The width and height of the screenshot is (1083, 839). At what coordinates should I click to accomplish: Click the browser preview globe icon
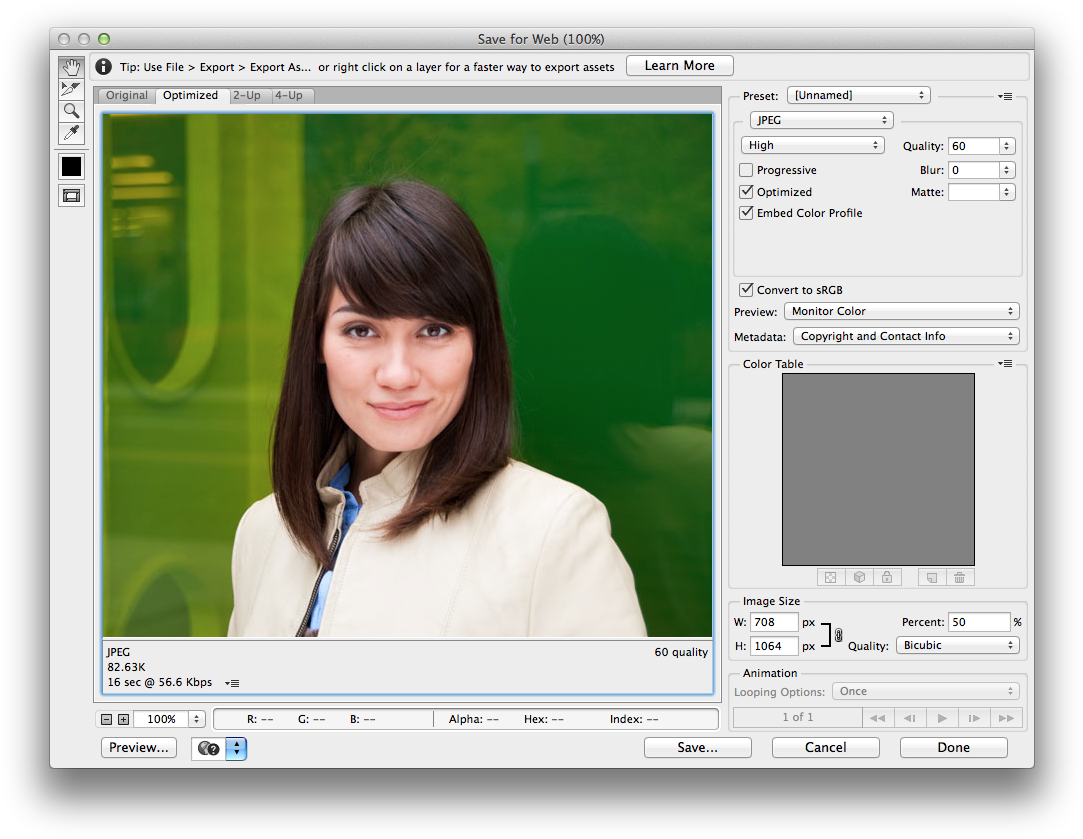pyautogui.click(x=209, y=748)
